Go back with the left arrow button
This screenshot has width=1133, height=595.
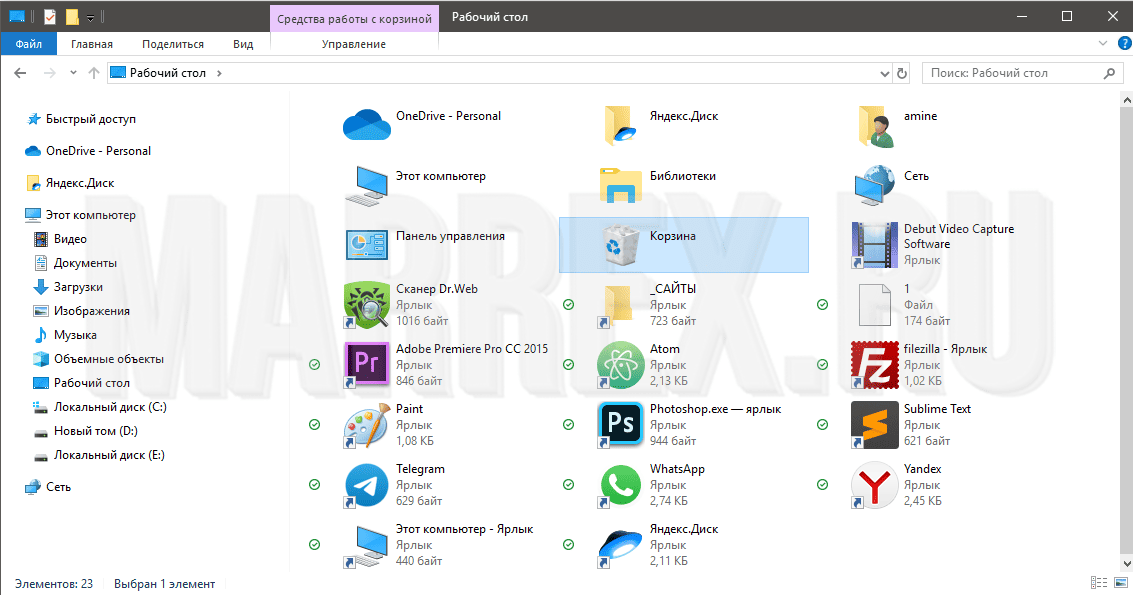[x=20, y=73]
